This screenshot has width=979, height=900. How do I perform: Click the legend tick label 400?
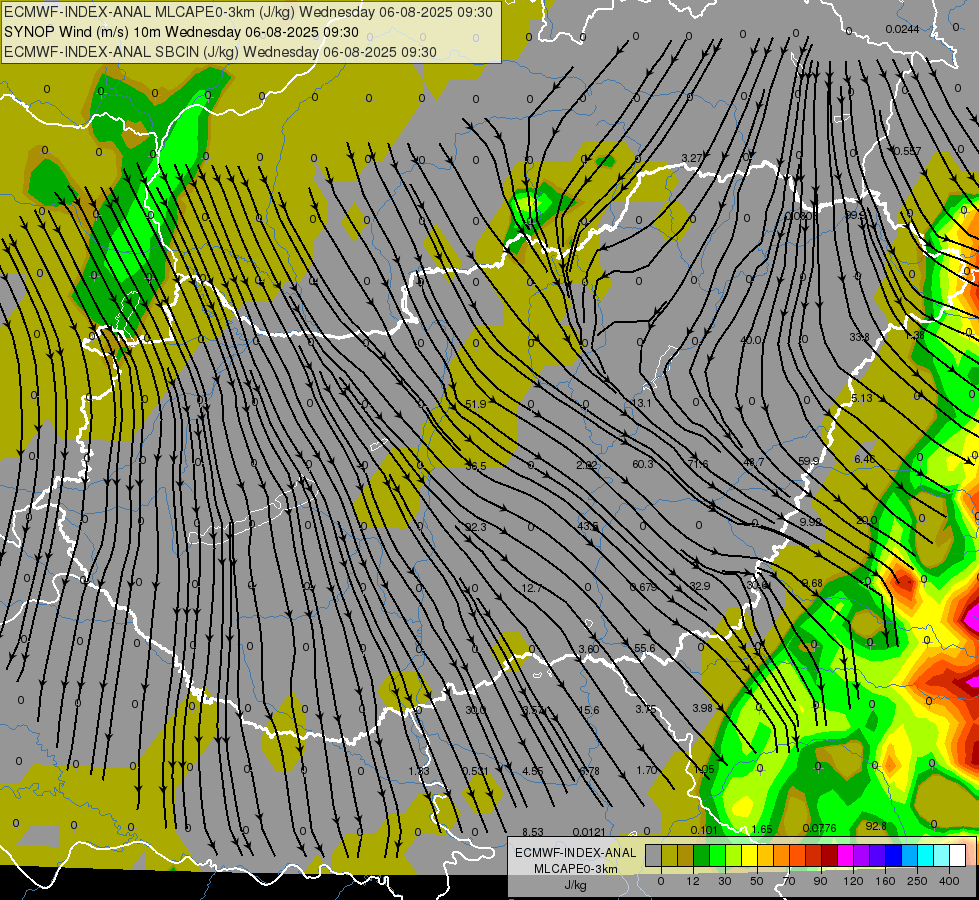pyautogui.click(x=949, y=881)
